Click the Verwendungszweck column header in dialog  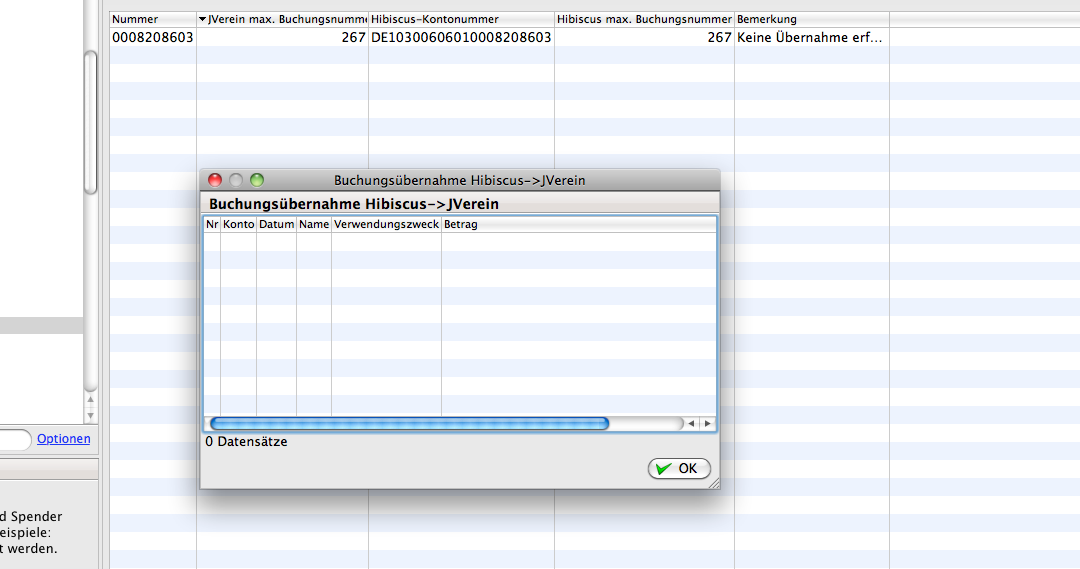(386, 225)
